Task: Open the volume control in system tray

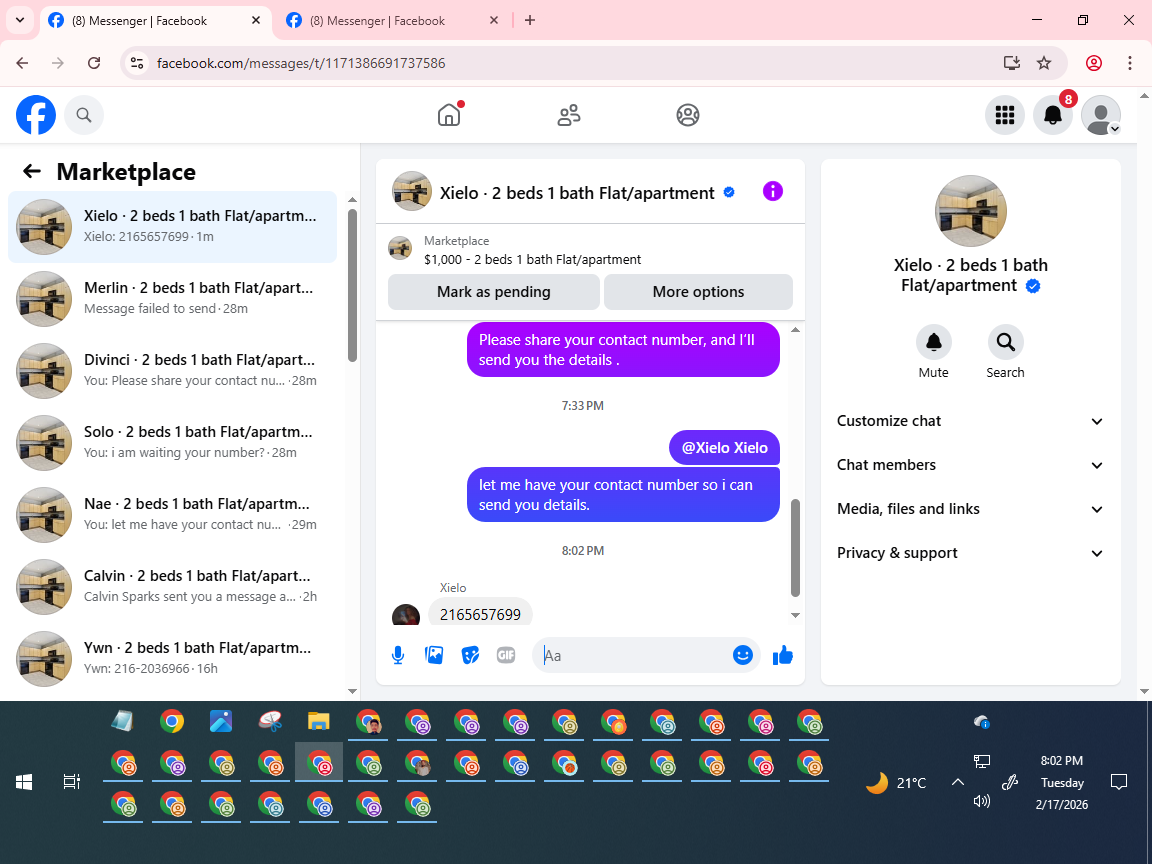Action: [981, 801]
